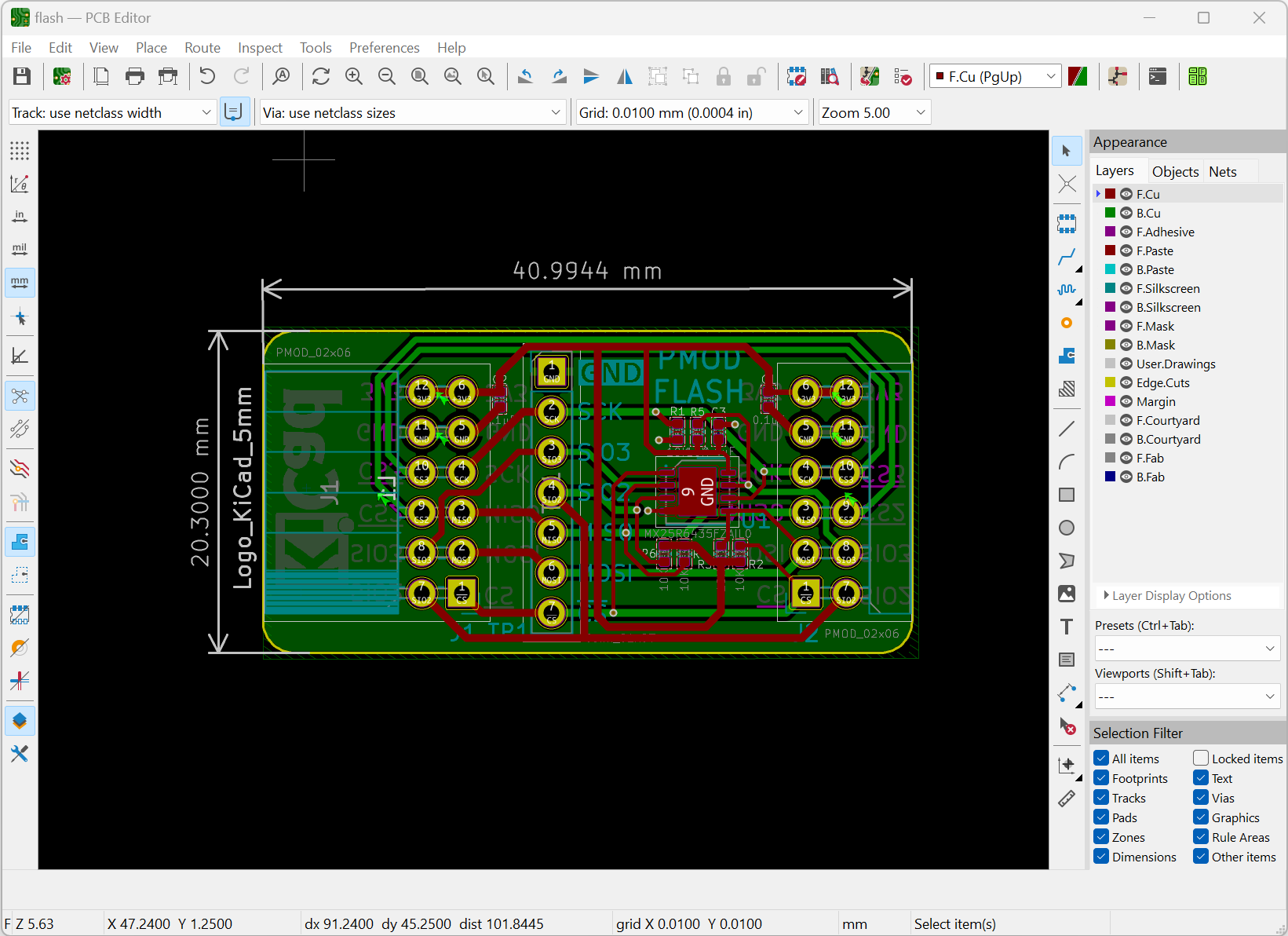Hide the B.Cu layer visibility
This screenshot has height=936, width=1288.
click(1126, 213)
